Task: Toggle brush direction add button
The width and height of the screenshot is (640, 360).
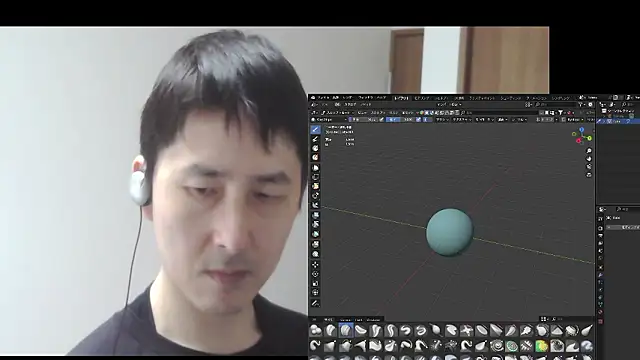Action: (x=426, y=120)
